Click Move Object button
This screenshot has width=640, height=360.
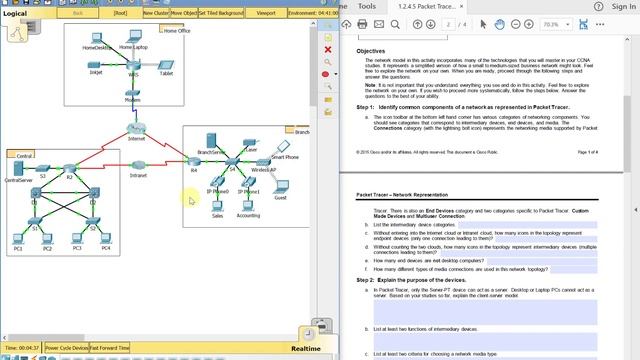(184, 13)
